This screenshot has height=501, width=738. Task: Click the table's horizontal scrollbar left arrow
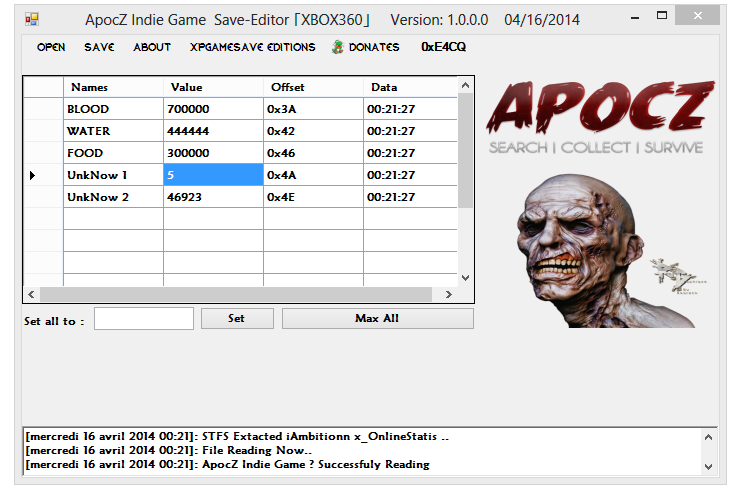(x=30, y=294)
